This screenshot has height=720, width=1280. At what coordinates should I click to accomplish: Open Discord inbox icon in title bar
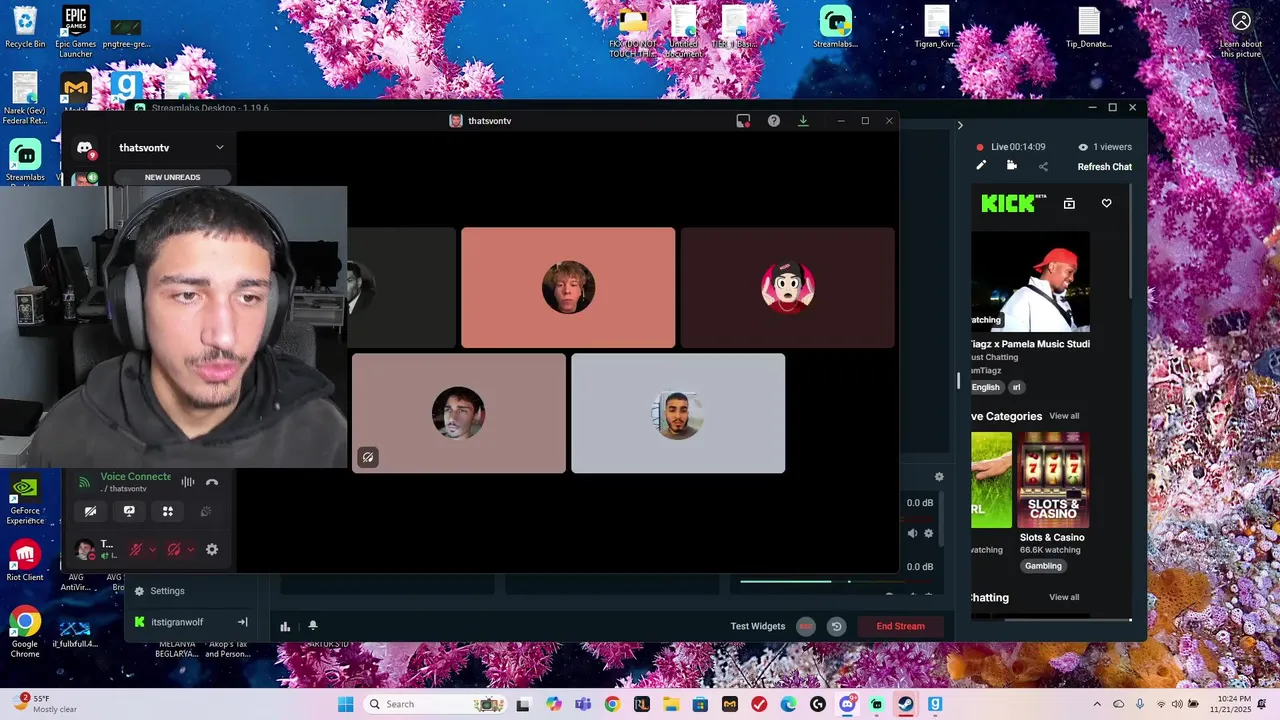[x=743, y=121]
